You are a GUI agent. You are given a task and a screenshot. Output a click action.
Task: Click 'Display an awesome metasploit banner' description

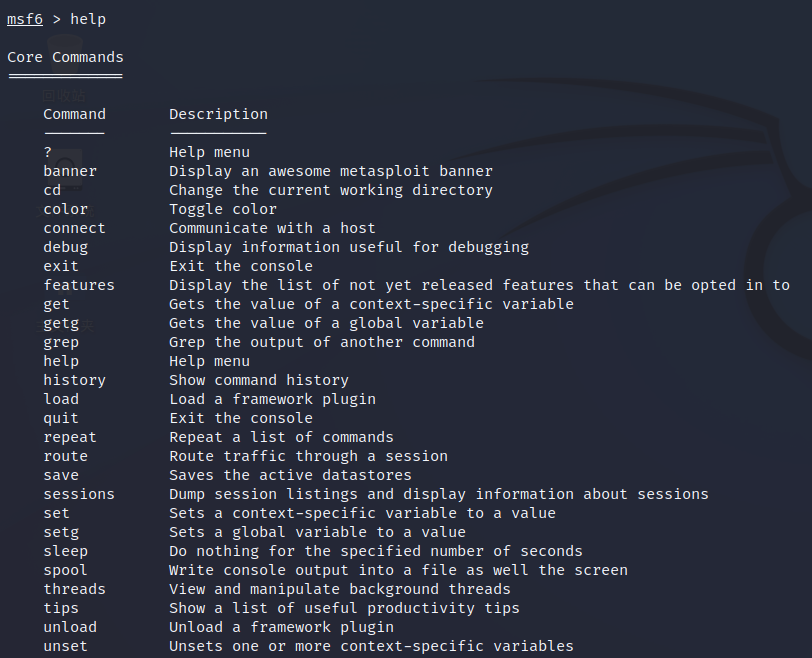tap(331, 171)
